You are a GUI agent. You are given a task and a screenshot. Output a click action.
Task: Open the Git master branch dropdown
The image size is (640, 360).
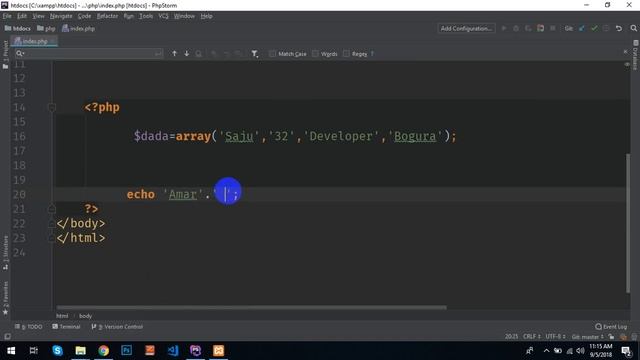pos(587,337)
